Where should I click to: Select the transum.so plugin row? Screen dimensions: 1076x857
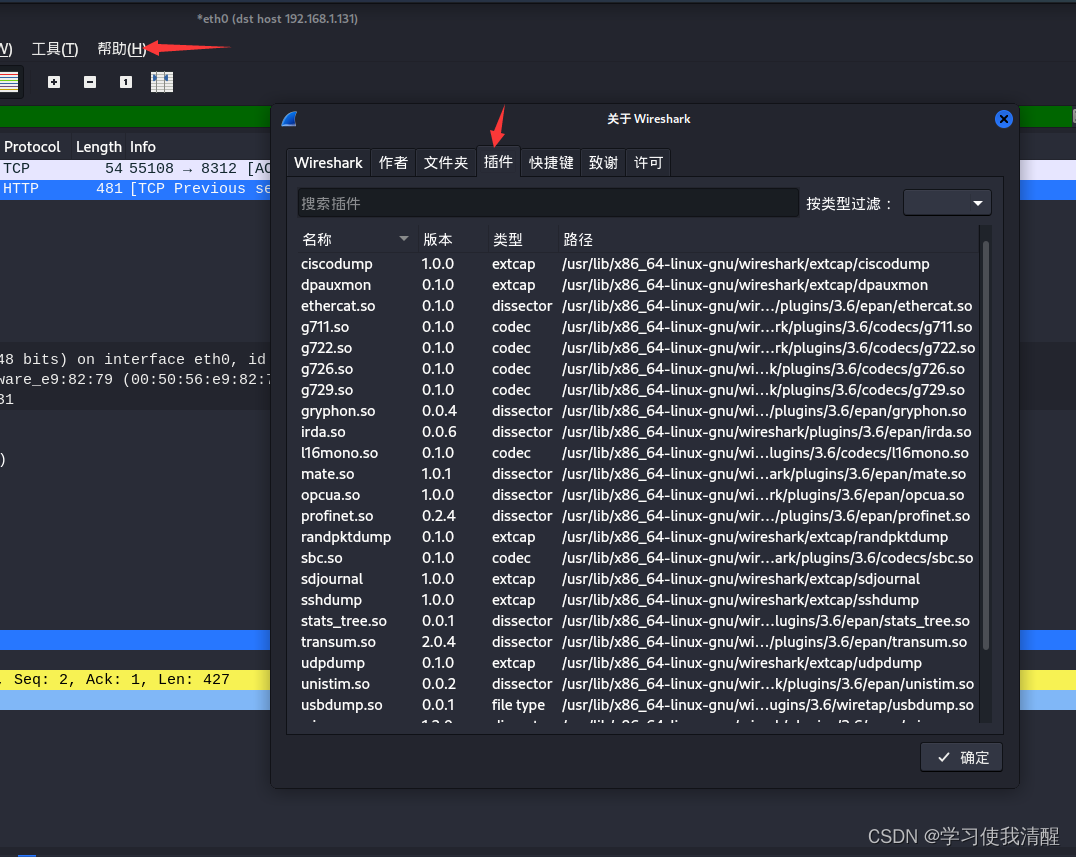click(x=638, y=642)
